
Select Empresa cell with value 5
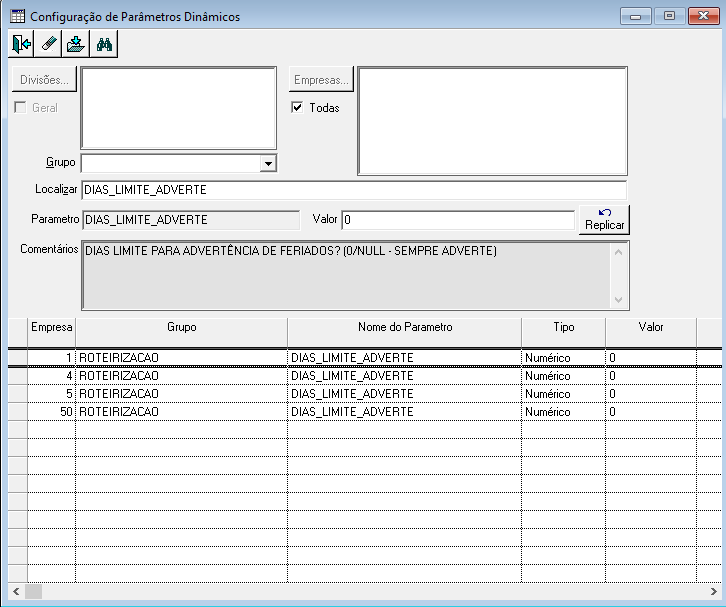[x=51, y=394]
